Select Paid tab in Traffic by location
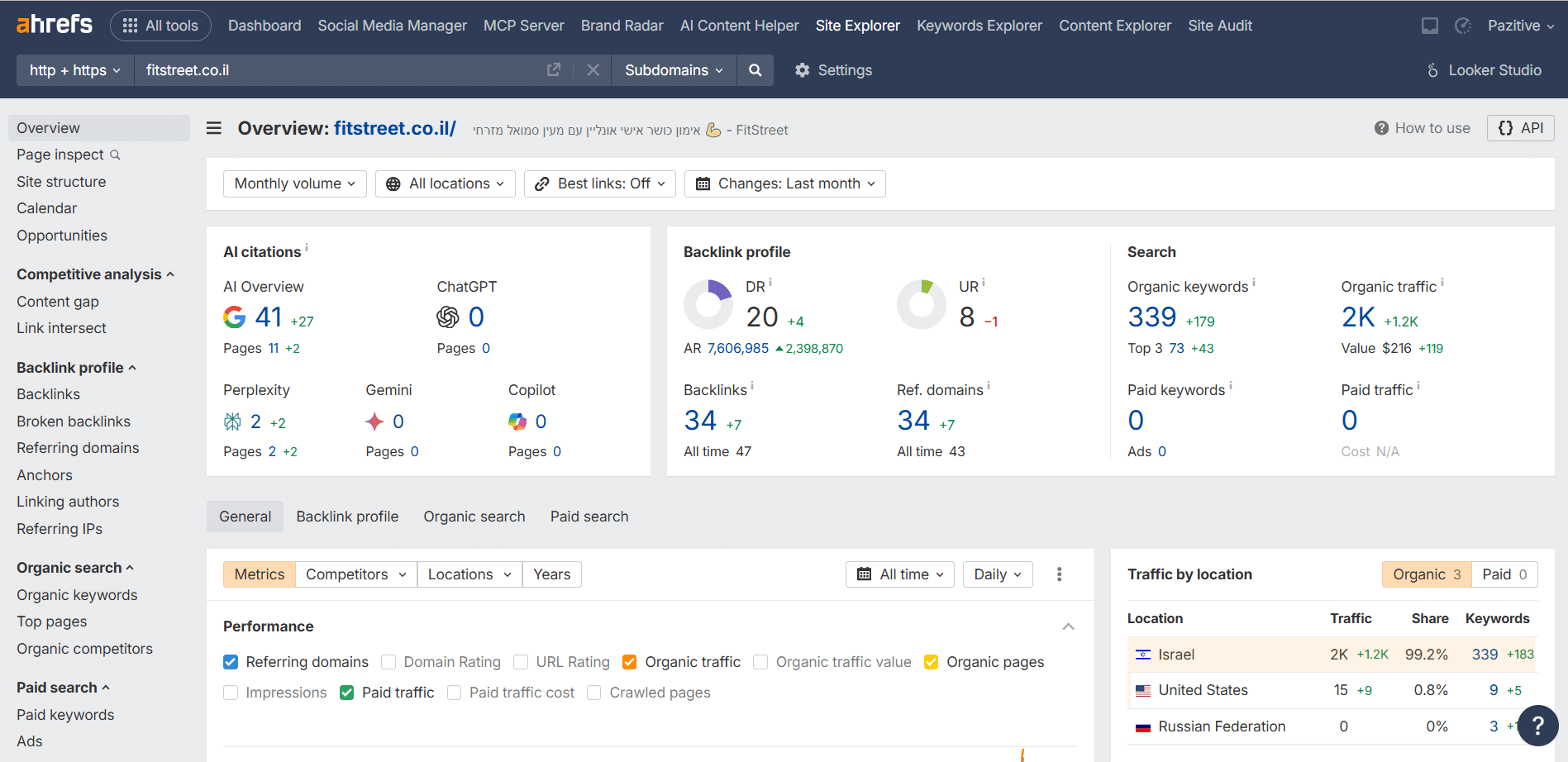Screen dimensions: 1568x762 point(1504,574)
